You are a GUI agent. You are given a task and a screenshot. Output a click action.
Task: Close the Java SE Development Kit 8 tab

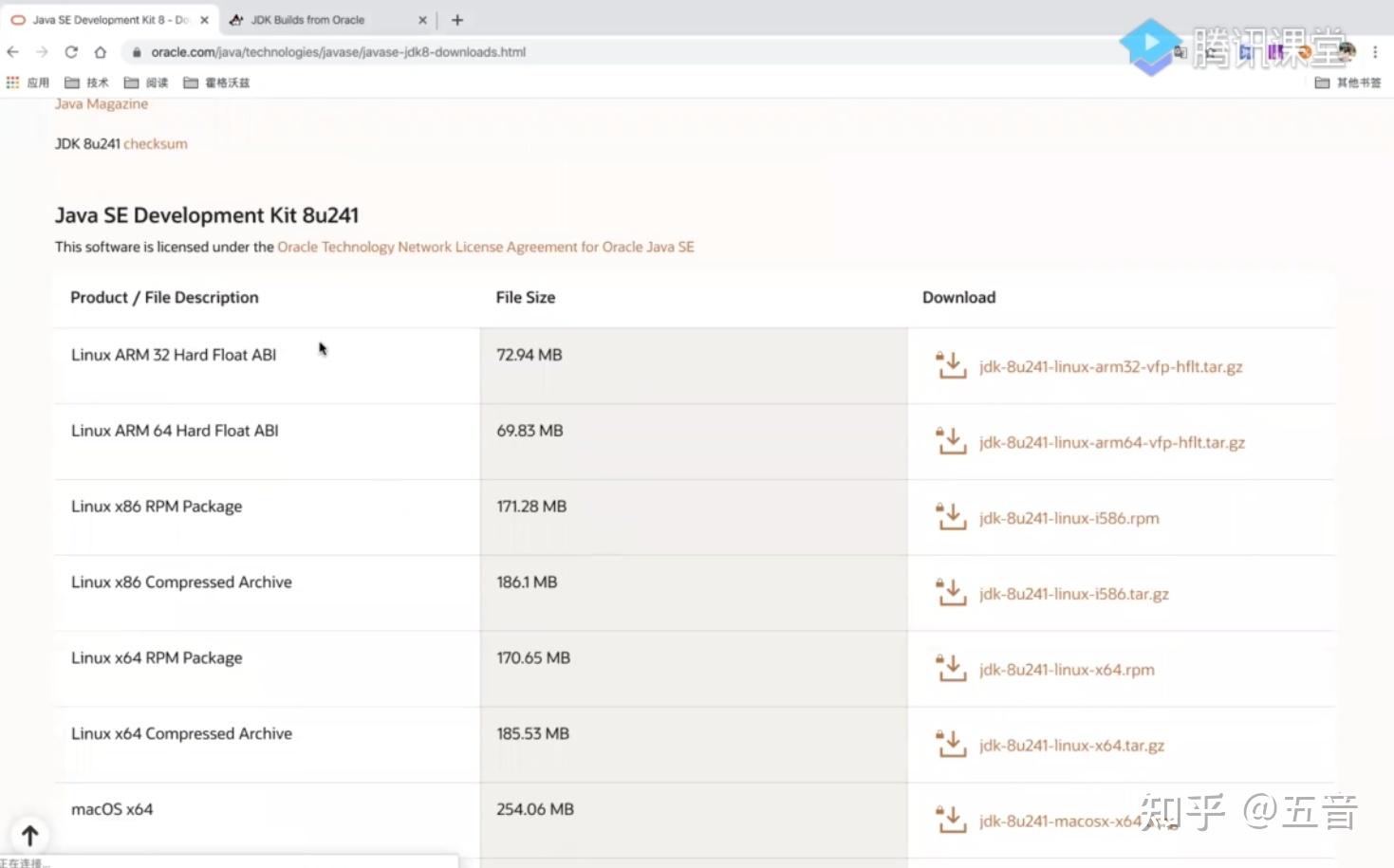point(204,20)
